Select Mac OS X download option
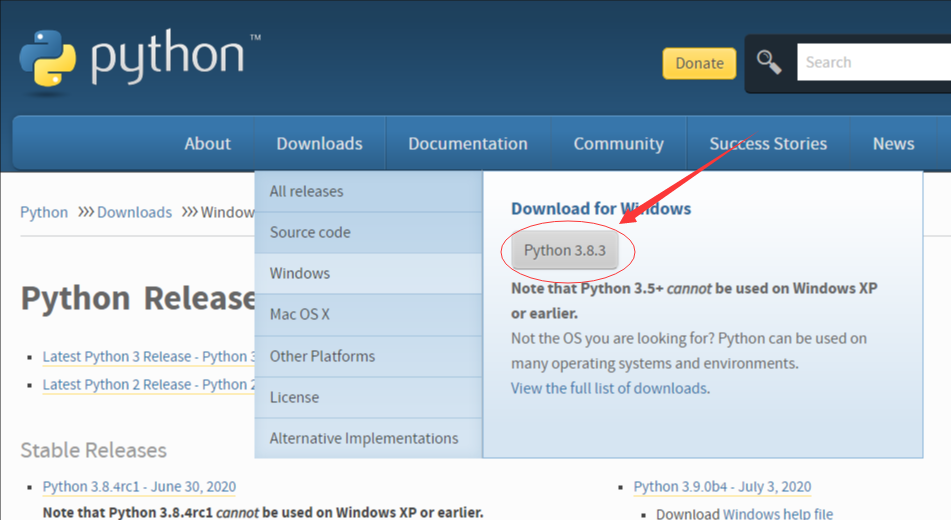The image size is (951, 520). [299, 314]
